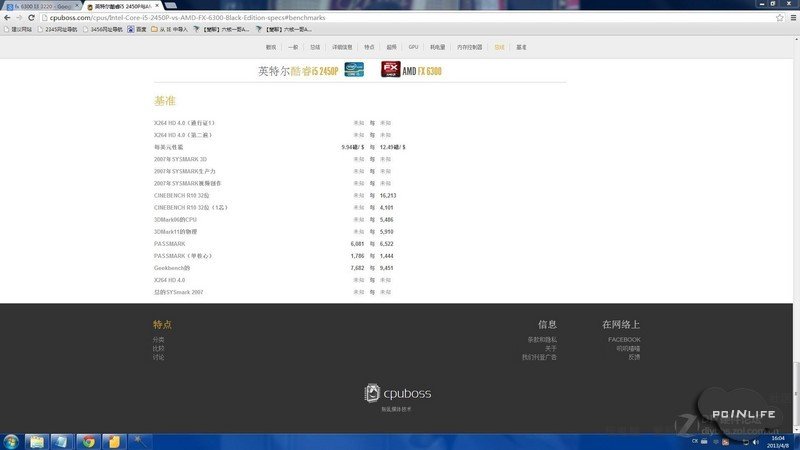Select the highlighted gold nav item
The height and width of the screenshot is (450, 800).
pyautogui.click(x=499, y=47)
